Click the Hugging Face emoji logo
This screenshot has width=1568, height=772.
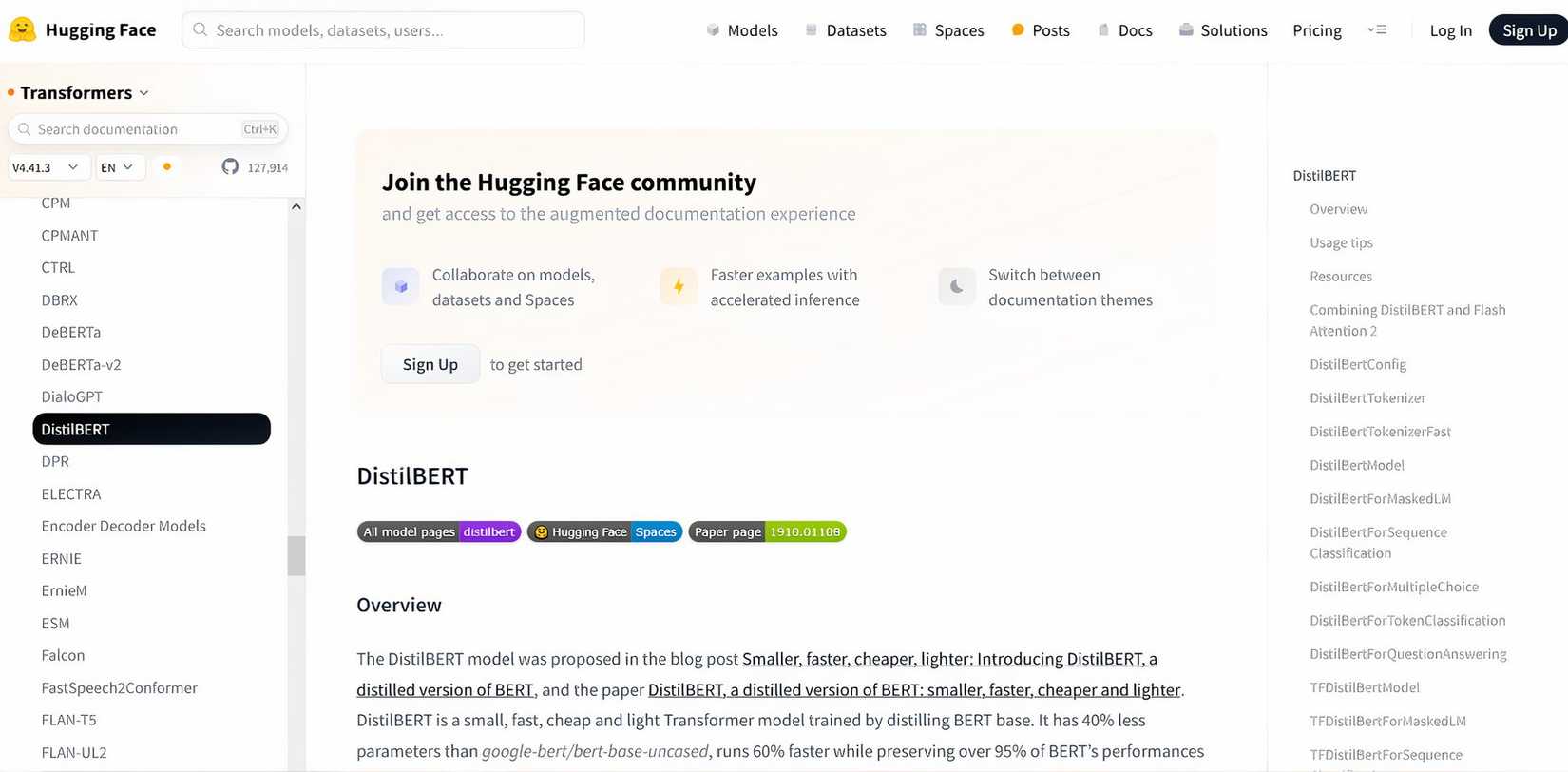[22, 29]
